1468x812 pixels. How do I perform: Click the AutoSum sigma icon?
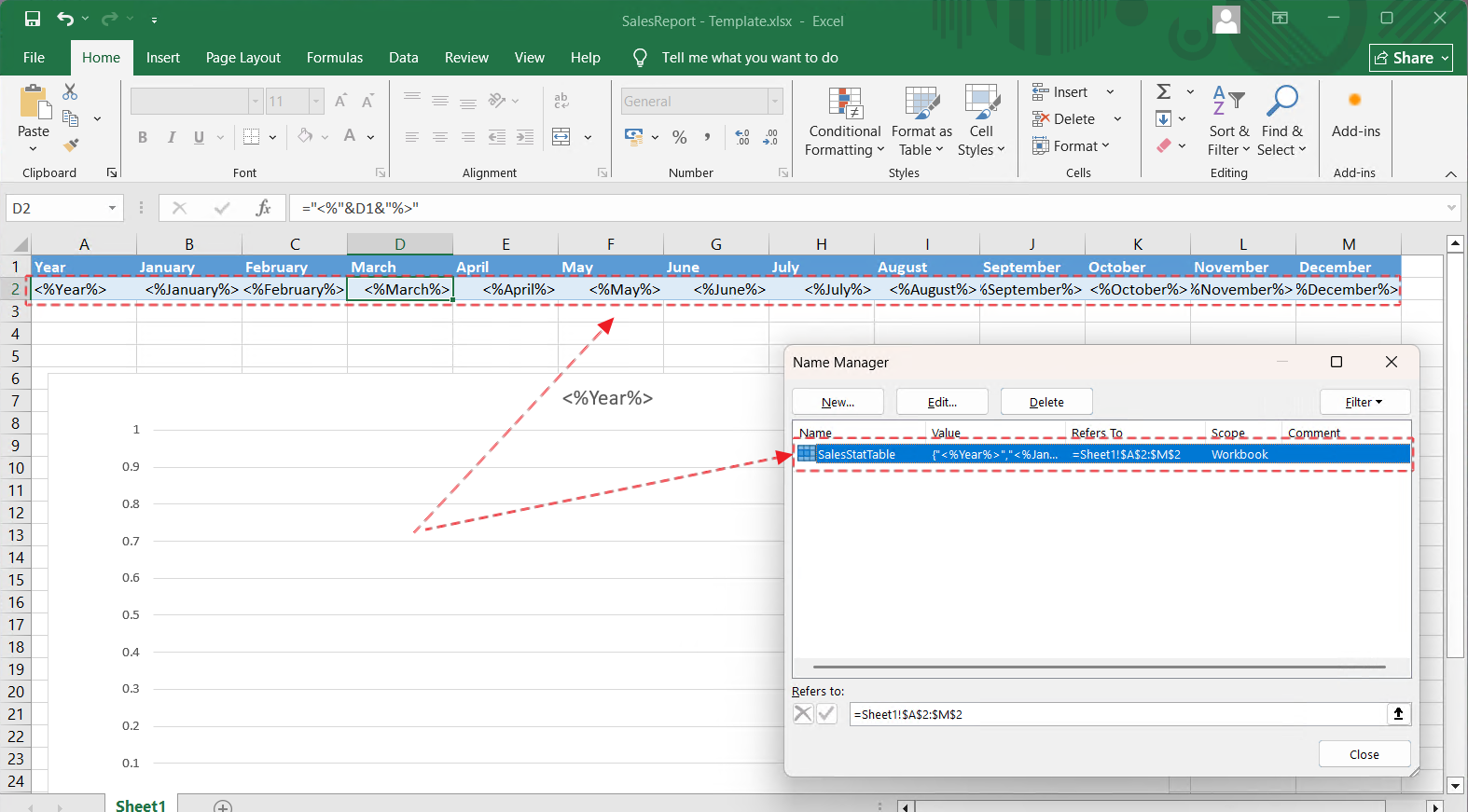[1164, 91]
